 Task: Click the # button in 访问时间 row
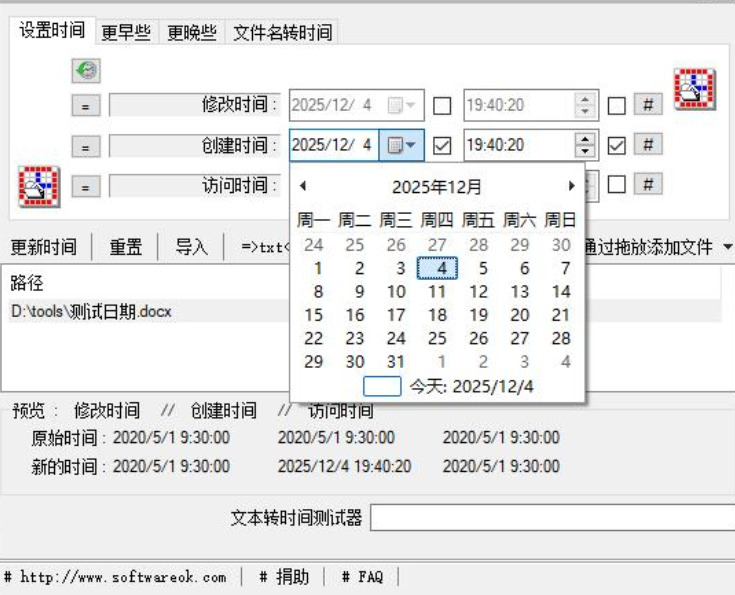pyautogui.click(x=648, y=183)
